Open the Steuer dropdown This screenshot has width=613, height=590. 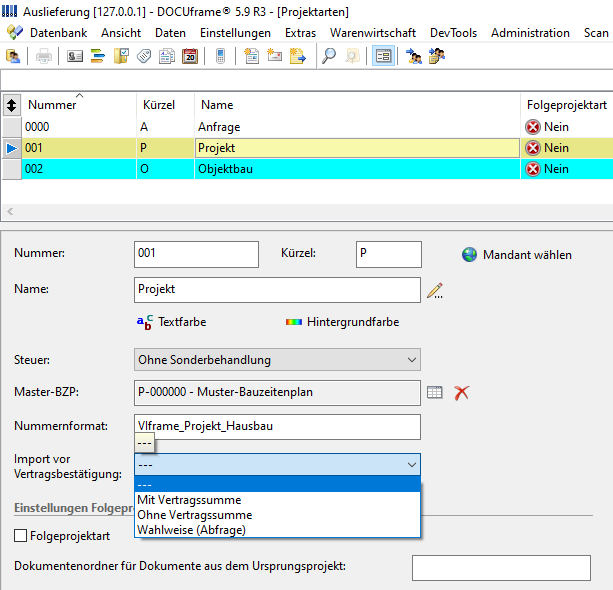pos(277,360)
